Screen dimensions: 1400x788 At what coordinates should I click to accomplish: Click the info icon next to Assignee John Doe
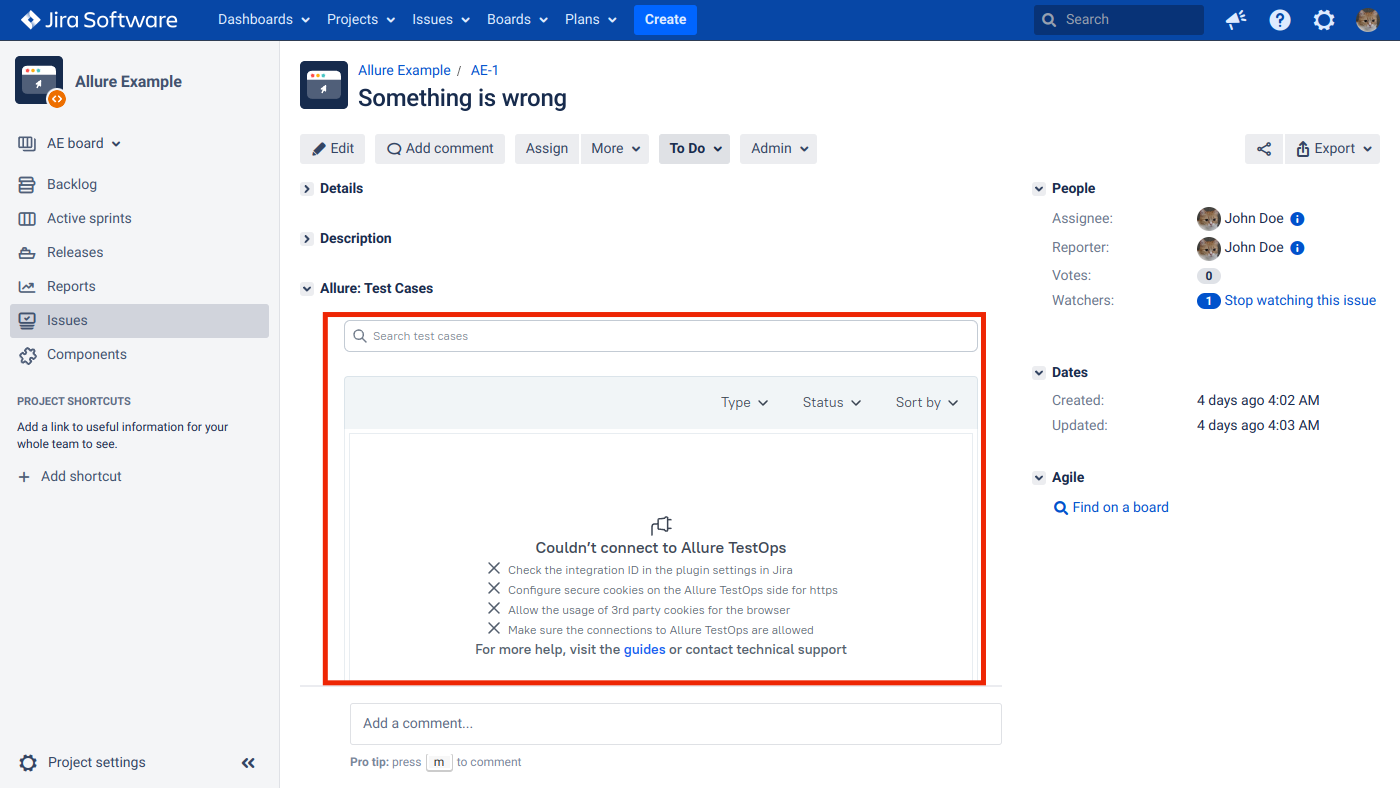coord(1297,219)
